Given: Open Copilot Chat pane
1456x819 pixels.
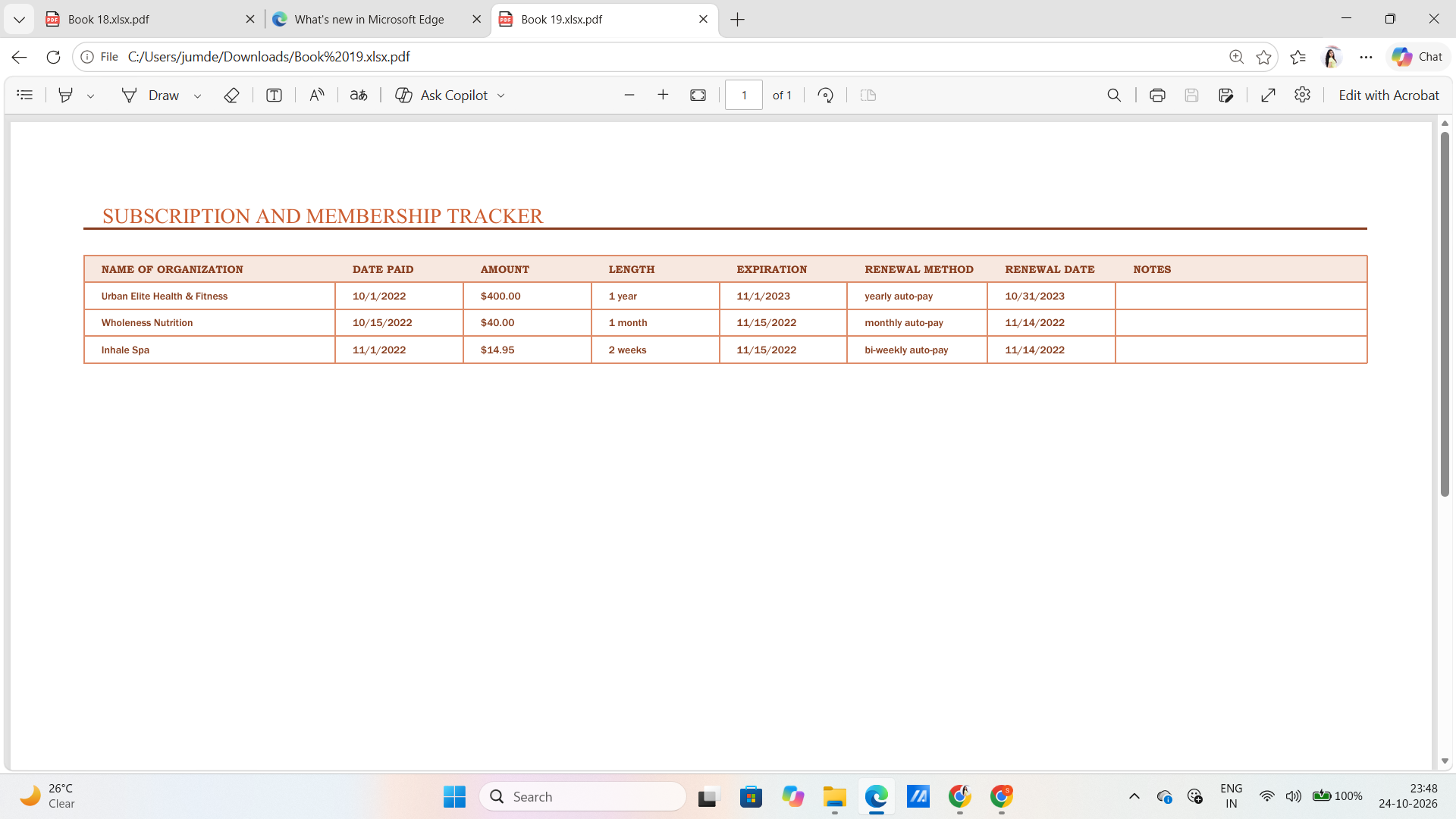Looking at the screenshot, I should 1417,57.
